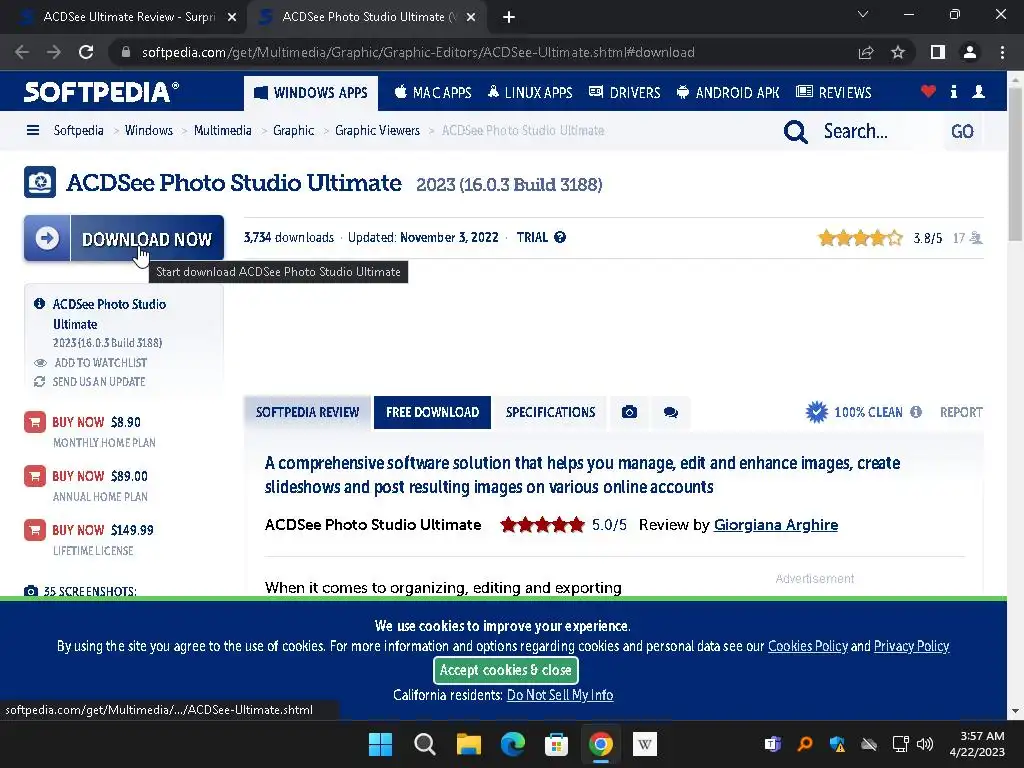1024x768 pixels.
Task: Reload the page with browser refresh icon
Action: [x=86, y=52]
